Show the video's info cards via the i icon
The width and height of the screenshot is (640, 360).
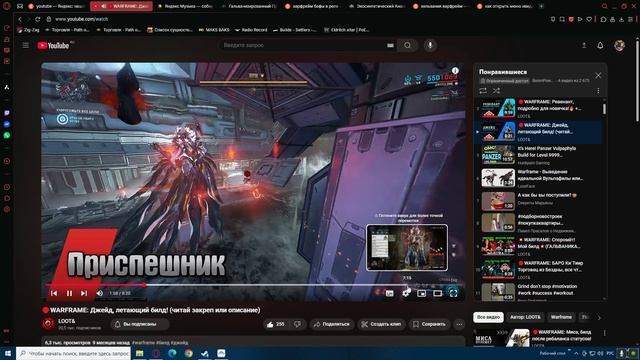tap(455, 71)
